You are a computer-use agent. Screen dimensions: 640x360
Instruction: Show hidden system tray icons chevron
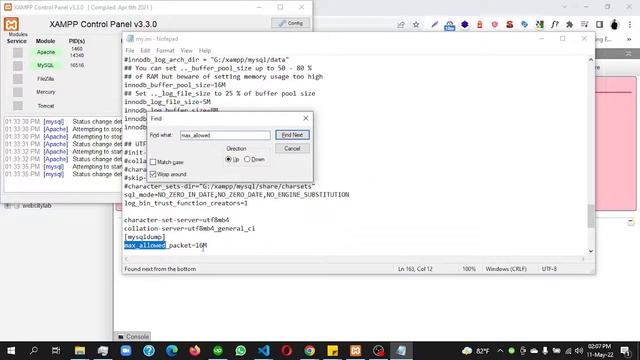(500, 351)
